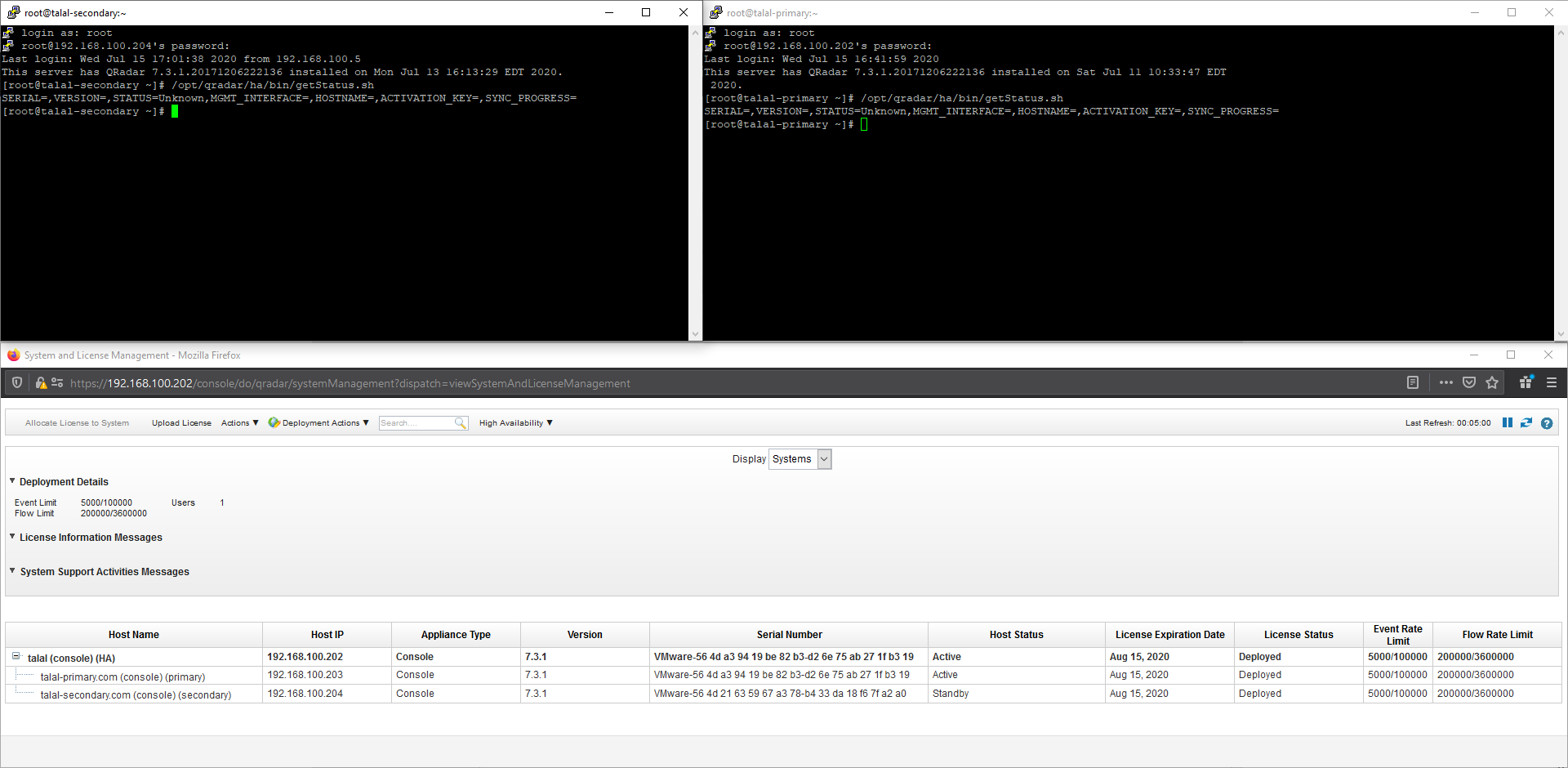
Task: Click the PuTTY icon in the talal-primary title bar
Action: tap(716, 12)
